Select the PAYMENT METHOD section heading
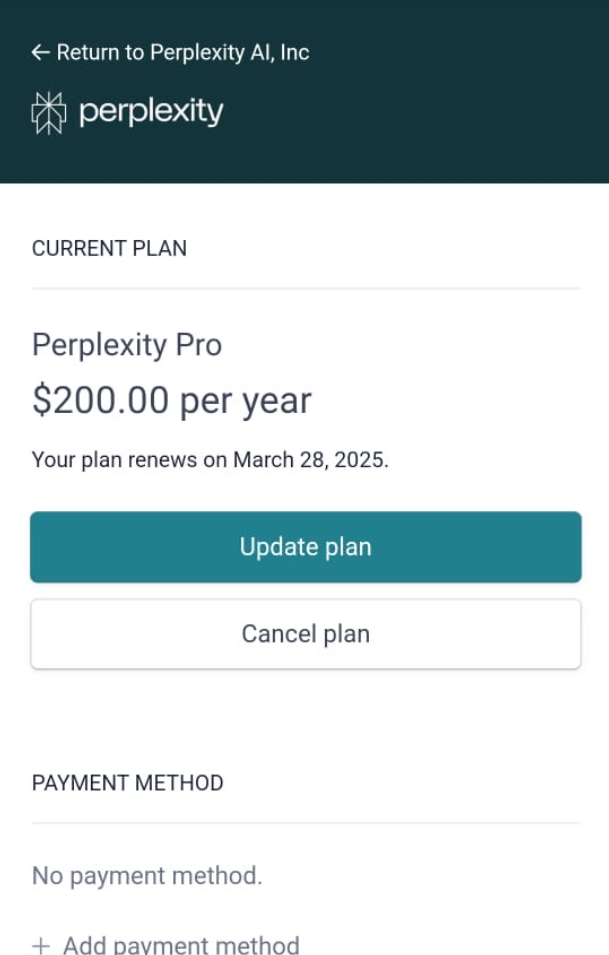Image resolution: width=609 pixels, height=955 pixels. (127, 783)
